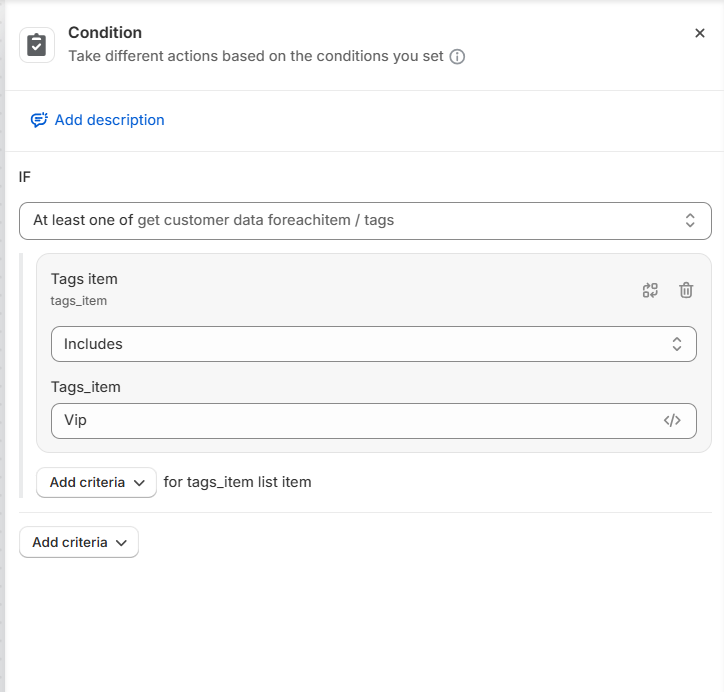Insert a variable using the code icon
The image size is (724, 692).
click(x=672, y=421)
